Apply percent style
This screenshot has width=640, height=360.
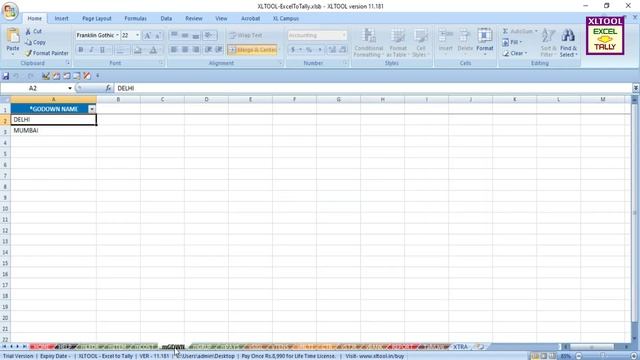[309, 50]
